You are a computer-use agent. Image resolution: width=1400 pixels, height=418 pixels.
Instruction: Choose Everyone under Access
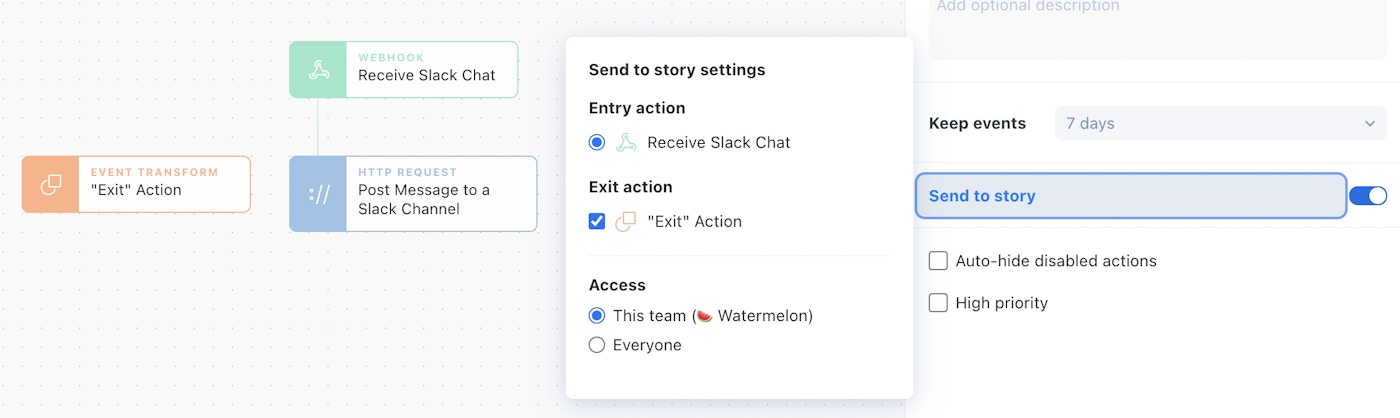pos(597,345)
